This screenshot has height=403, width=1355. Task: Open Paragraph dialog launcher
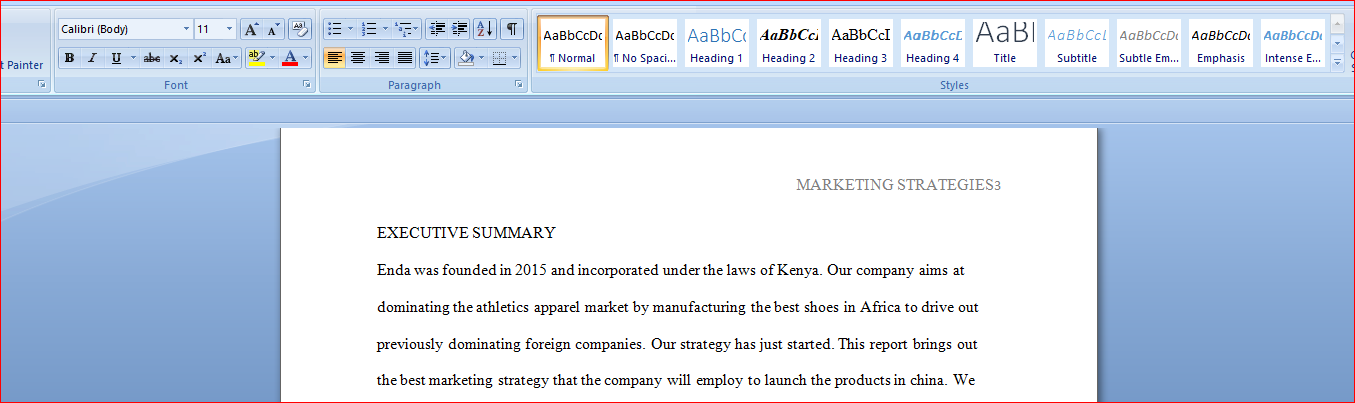coord(519,85)
